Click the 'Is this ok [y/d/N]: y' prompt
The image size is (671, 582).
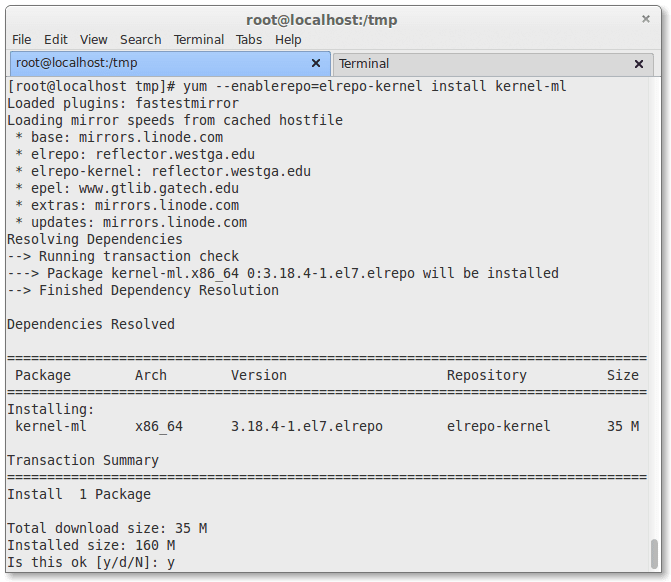91,563
